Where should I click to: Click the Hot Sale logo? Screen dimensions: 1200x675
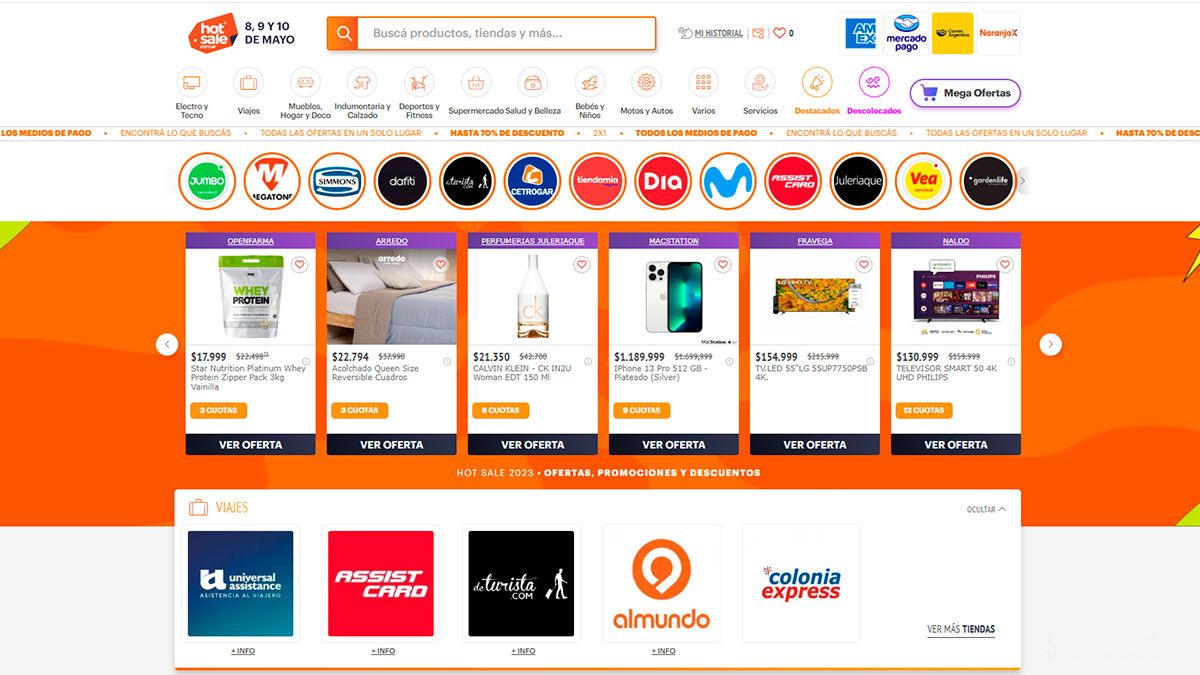click(x=212, y=32)
